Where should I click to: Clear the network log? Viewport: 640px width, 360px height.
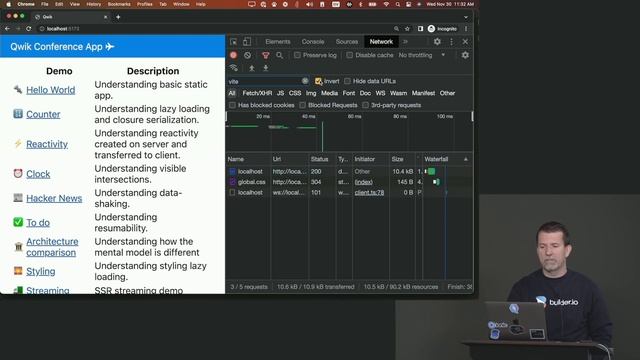tap(247, 55)
